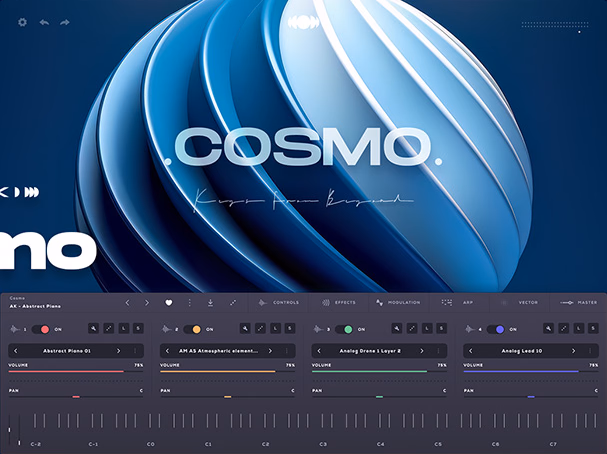Viewport: 607px width, 454px height.
Task: Turn off layer 3 green ON switch
Action: (x=344, y=329)
